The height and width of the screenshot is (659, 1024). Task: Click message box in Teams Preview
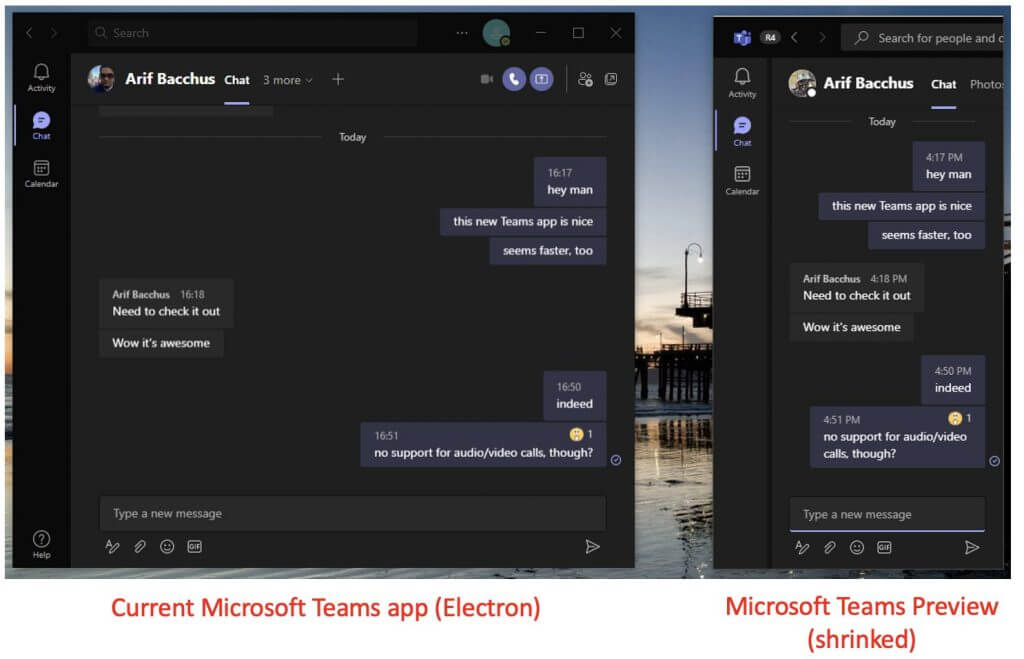888,515
